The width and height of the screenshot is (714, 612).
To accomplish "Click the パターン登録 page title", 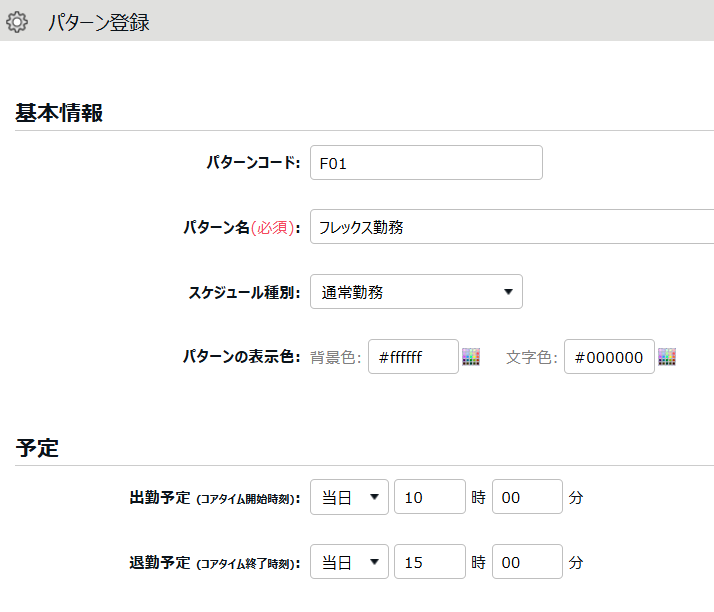I will [x=98, y=22].
